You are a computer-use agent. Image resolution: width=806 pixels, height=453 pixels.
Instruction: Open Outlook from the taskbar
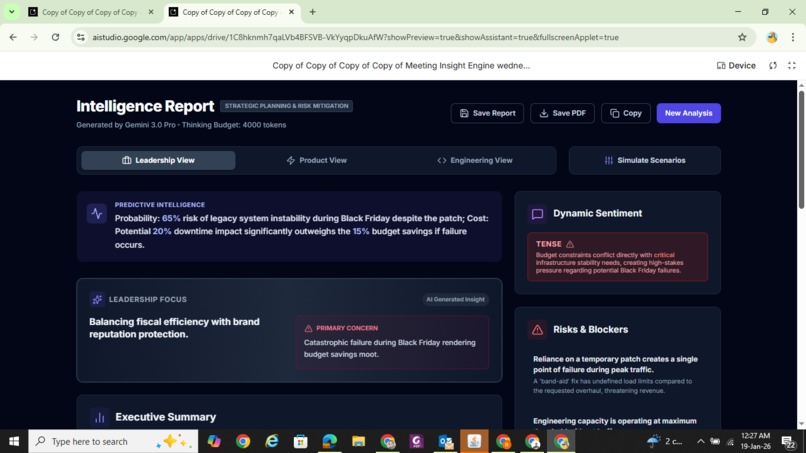click(x=445, y=441)
